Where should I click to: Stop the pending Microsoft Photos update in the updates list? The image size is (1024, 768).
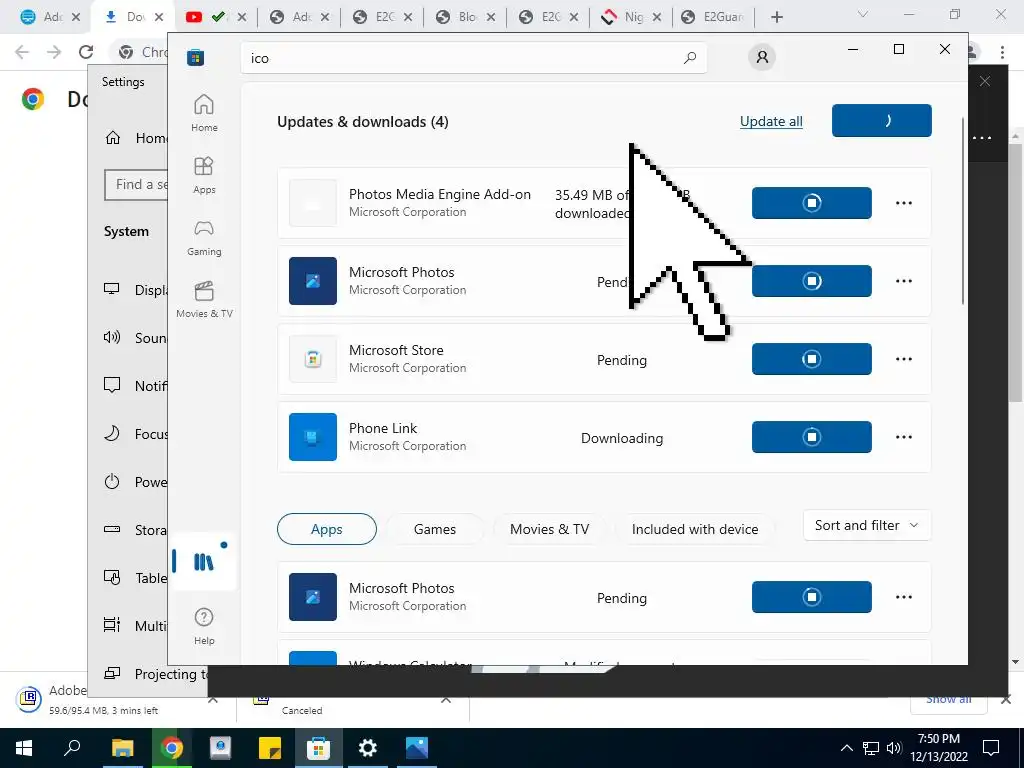811,281
